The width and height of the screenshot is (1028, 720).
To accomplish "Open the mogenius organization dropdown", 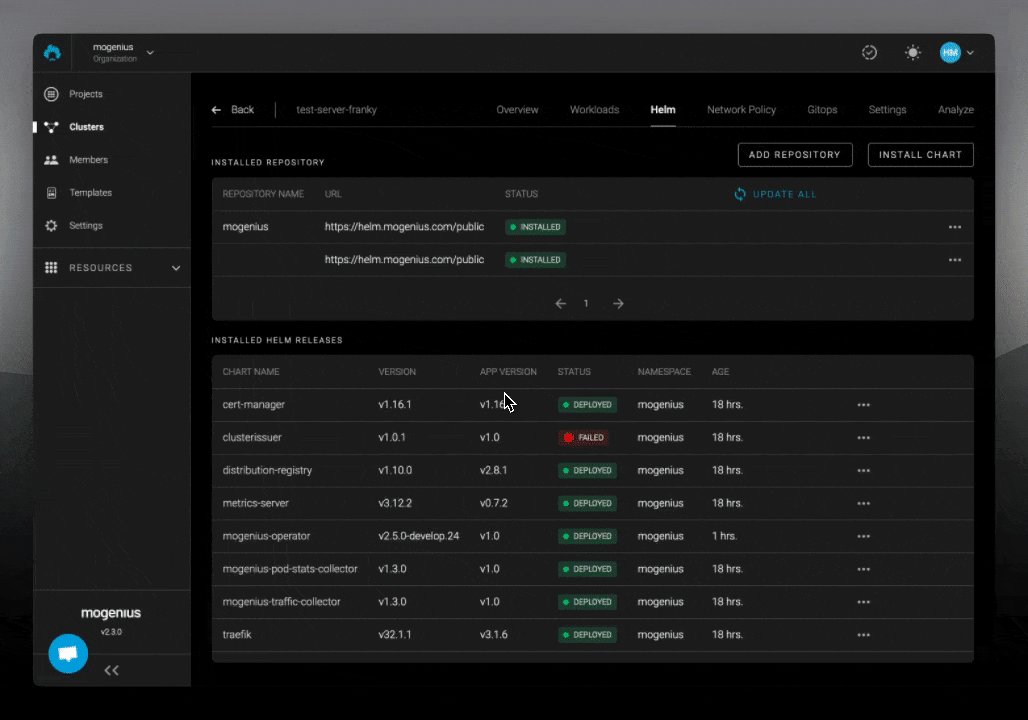I will [x=123, y=52].
